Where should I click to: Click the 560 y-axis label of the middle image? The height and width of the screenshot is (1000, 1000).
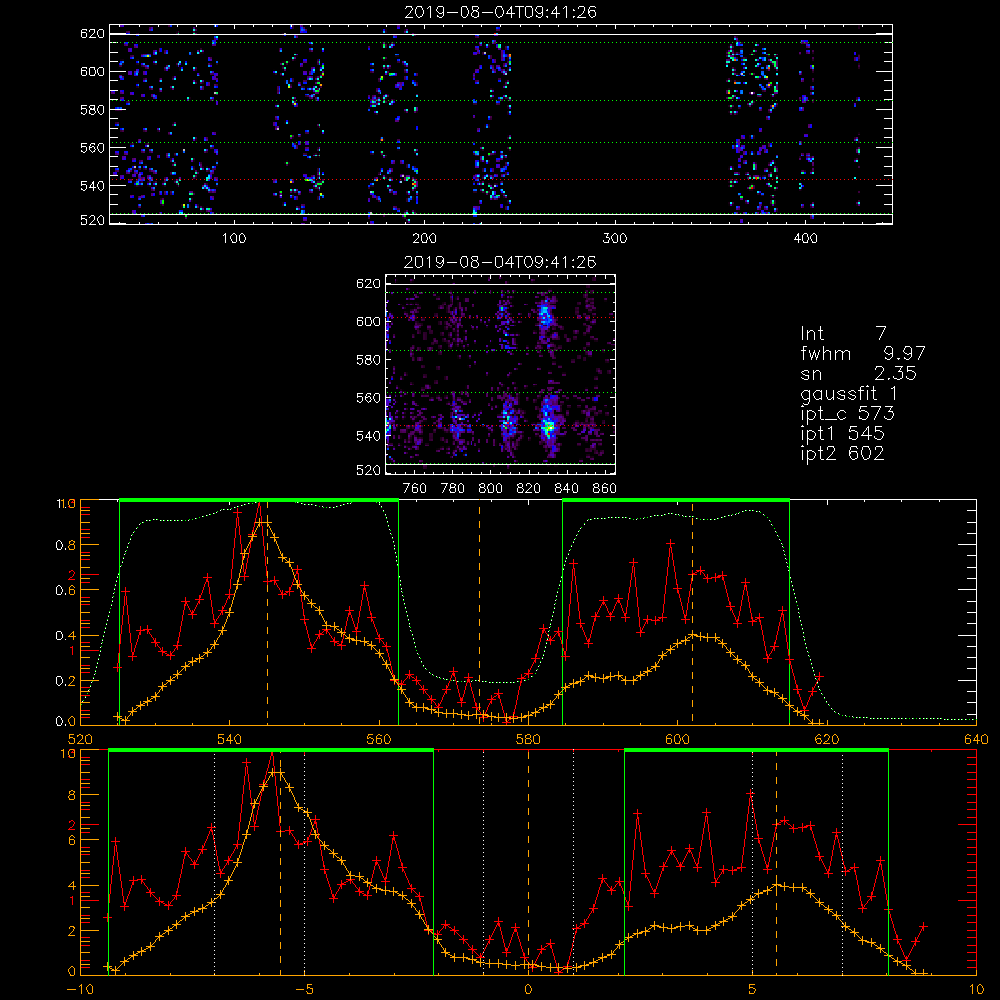pos(368,398)
